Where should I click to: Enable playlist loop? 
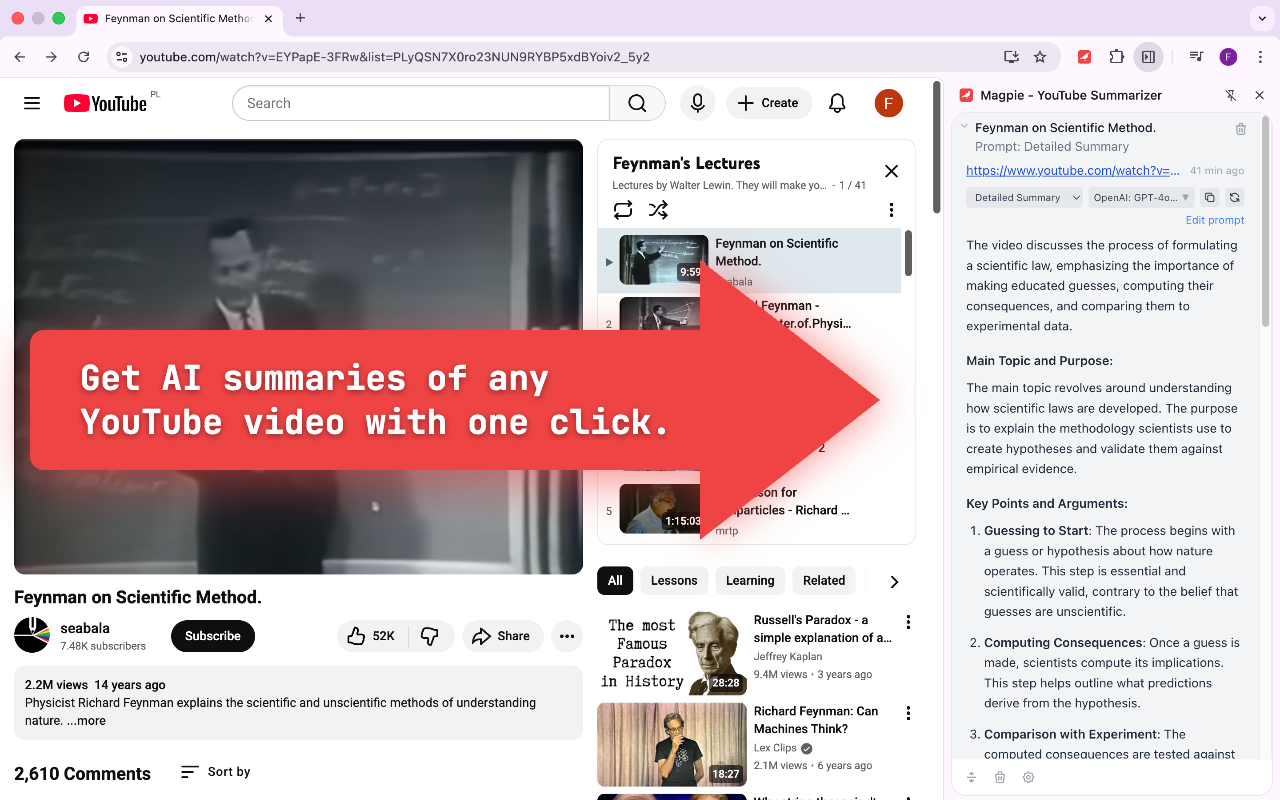[622, 210]
